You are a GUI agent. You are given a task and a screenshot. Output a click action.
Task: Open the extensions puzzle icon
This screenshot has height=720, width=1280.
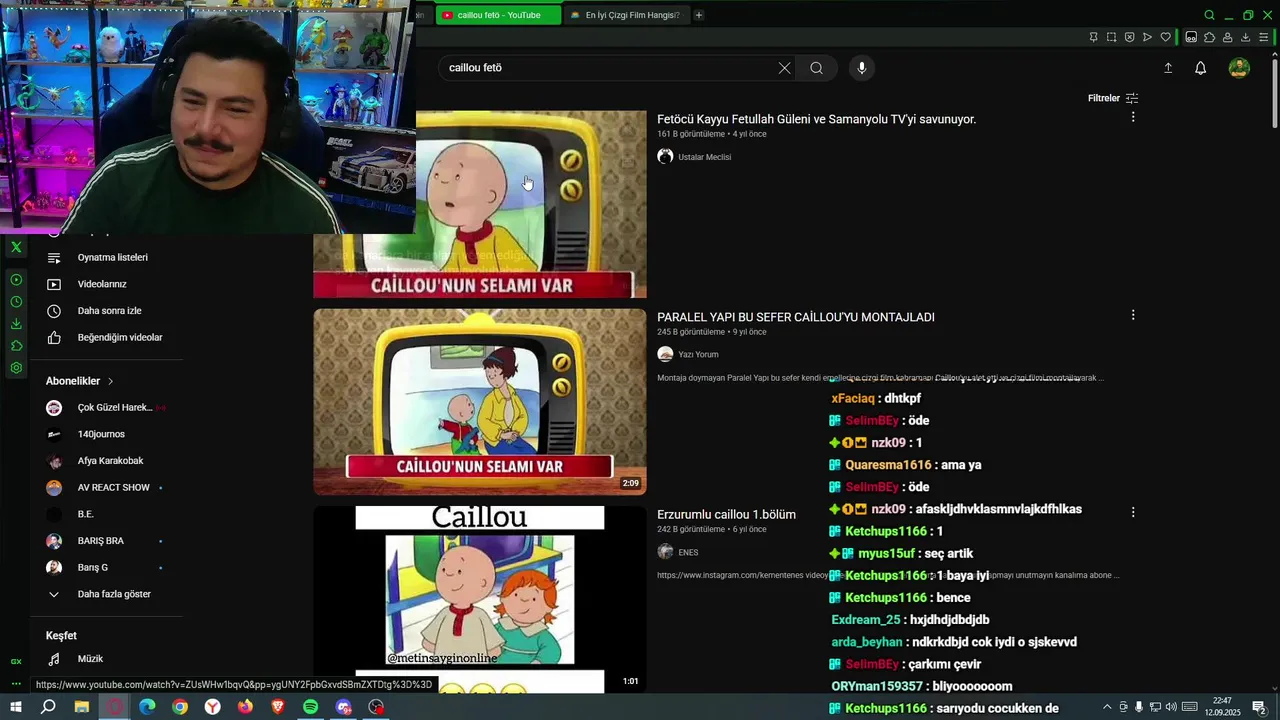click(1209, 37)
